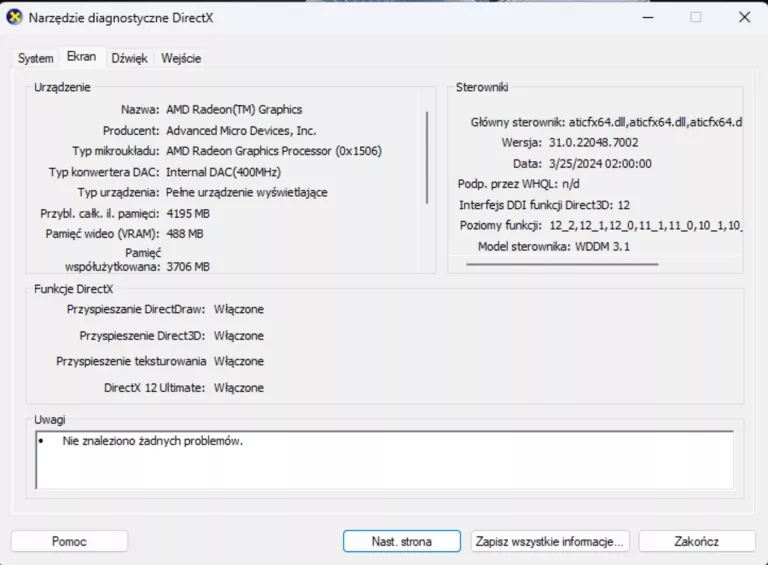The height and width of the screenshot is (565, 768).
Task: Open the Dźwięk tab
Action: pyautogui.click(x=129, y=58)
